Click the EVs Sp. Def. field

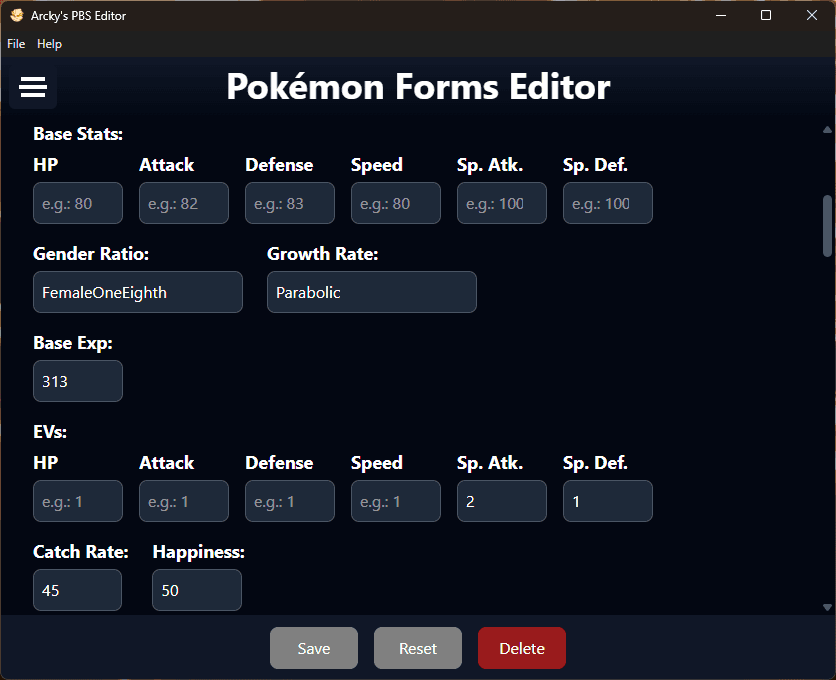[x=608, y=501]
